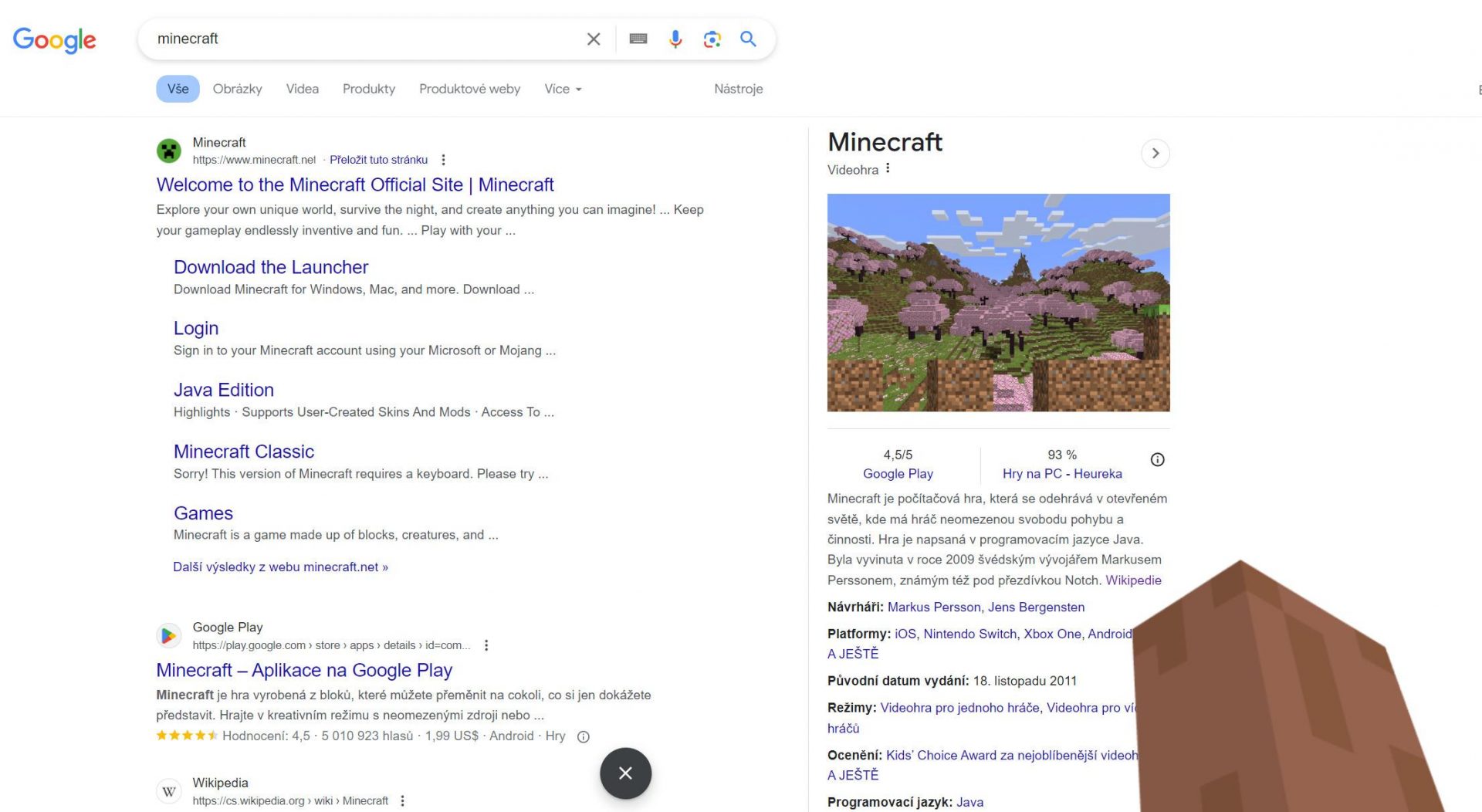Open the Download the Launcher link
1482x812 pixels.
tap(271, 267)
